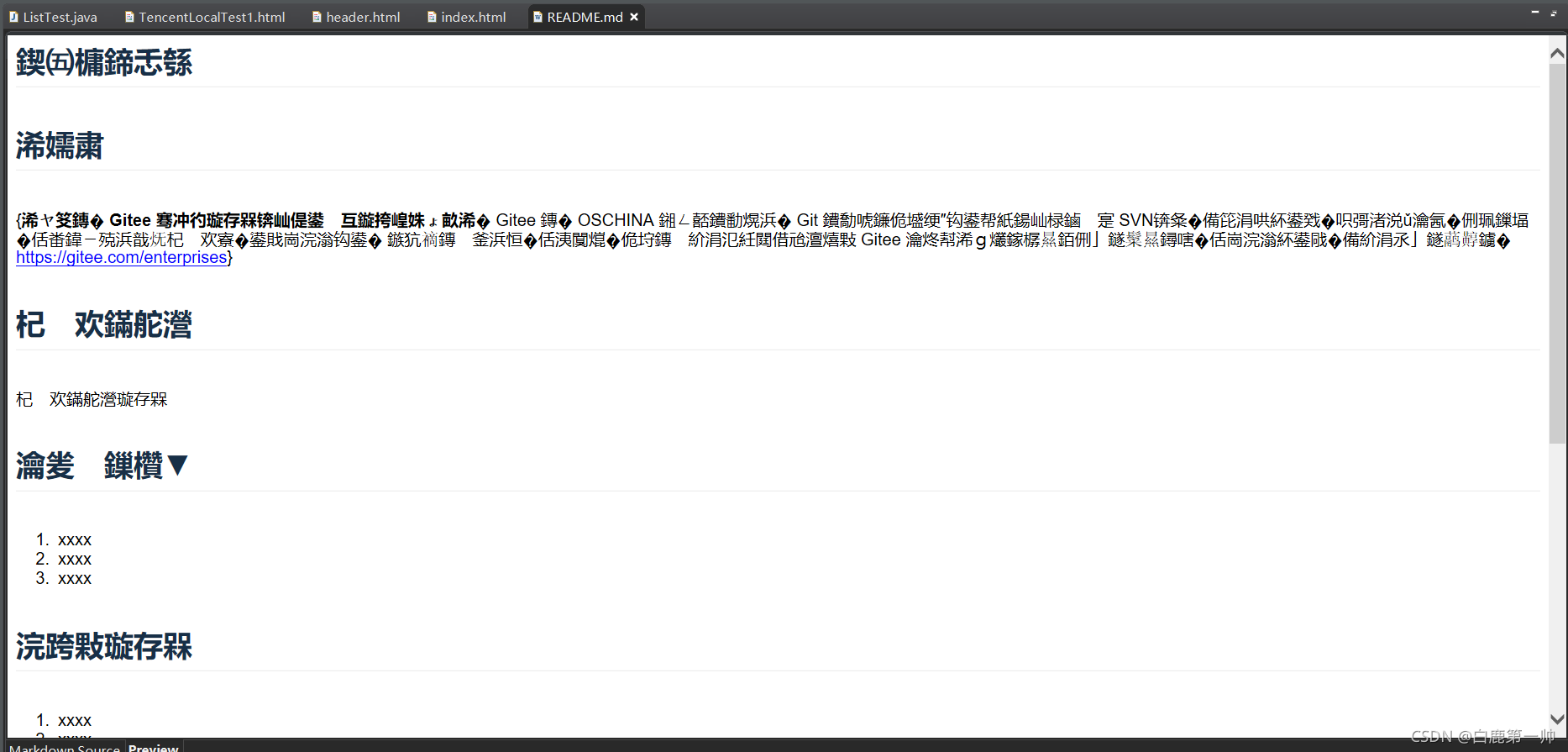This screenshot has height=752, width=1568.
Task: Click the vertical scrollbar thumb
Action: (x=1557, y=254)
